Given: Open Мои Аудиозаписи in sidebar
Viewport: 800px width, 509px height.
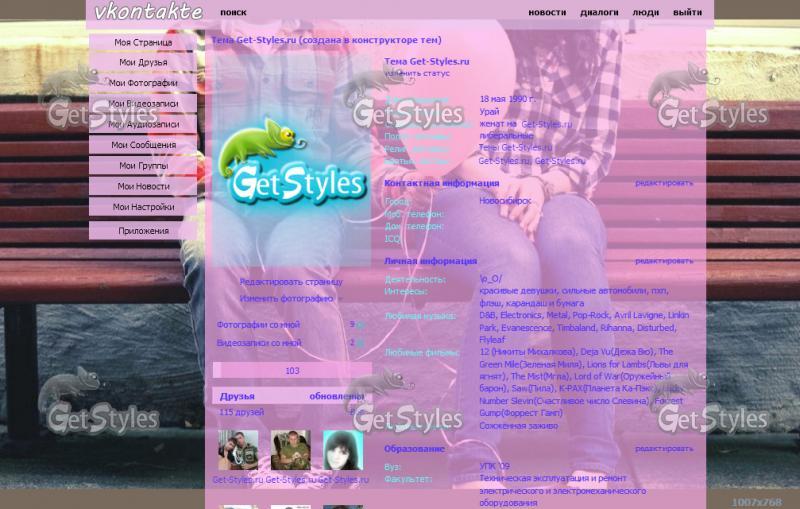Looking at the screenshot, I should pyautogui.click(x=143, y=124).
